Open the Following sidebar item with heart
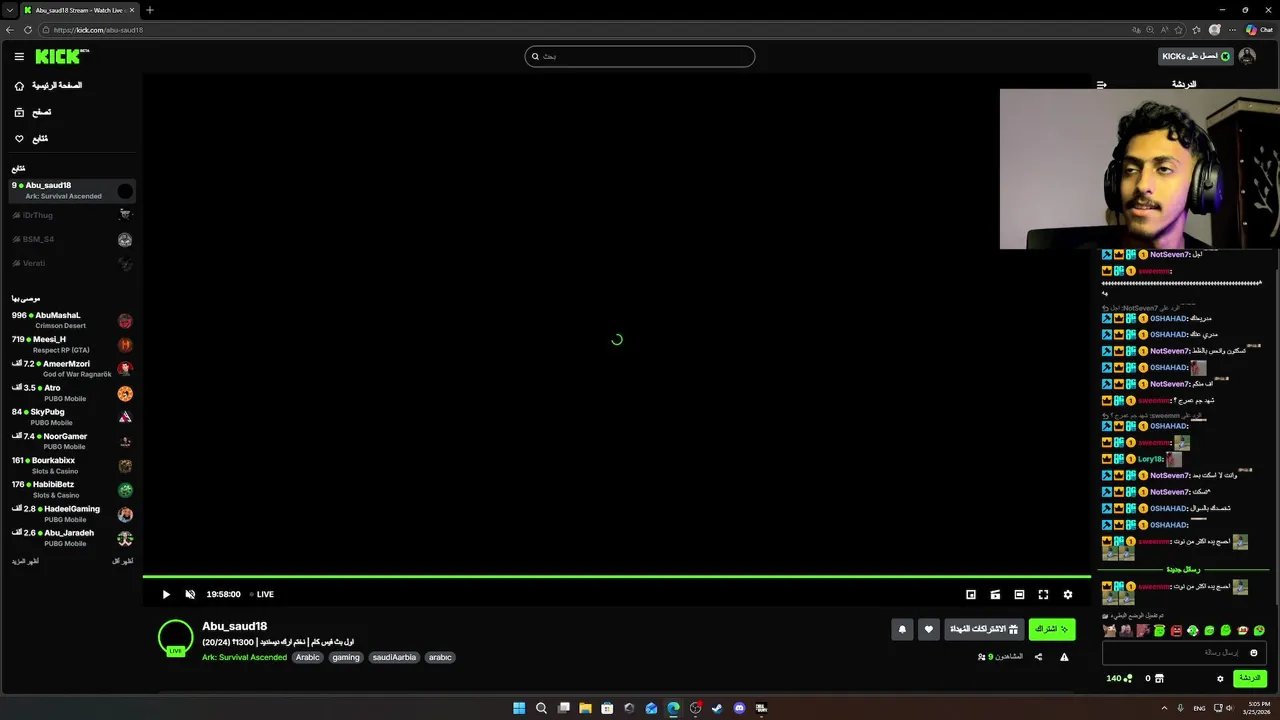1280x720 pixels. click(72, 139)
